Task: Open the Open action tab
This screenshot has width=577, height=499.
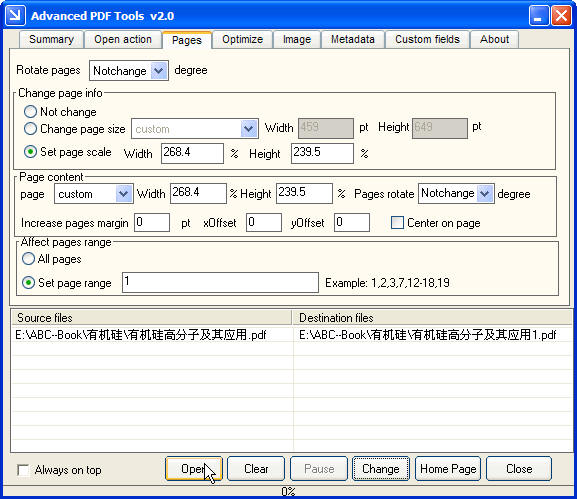Action: pos(123,39)
